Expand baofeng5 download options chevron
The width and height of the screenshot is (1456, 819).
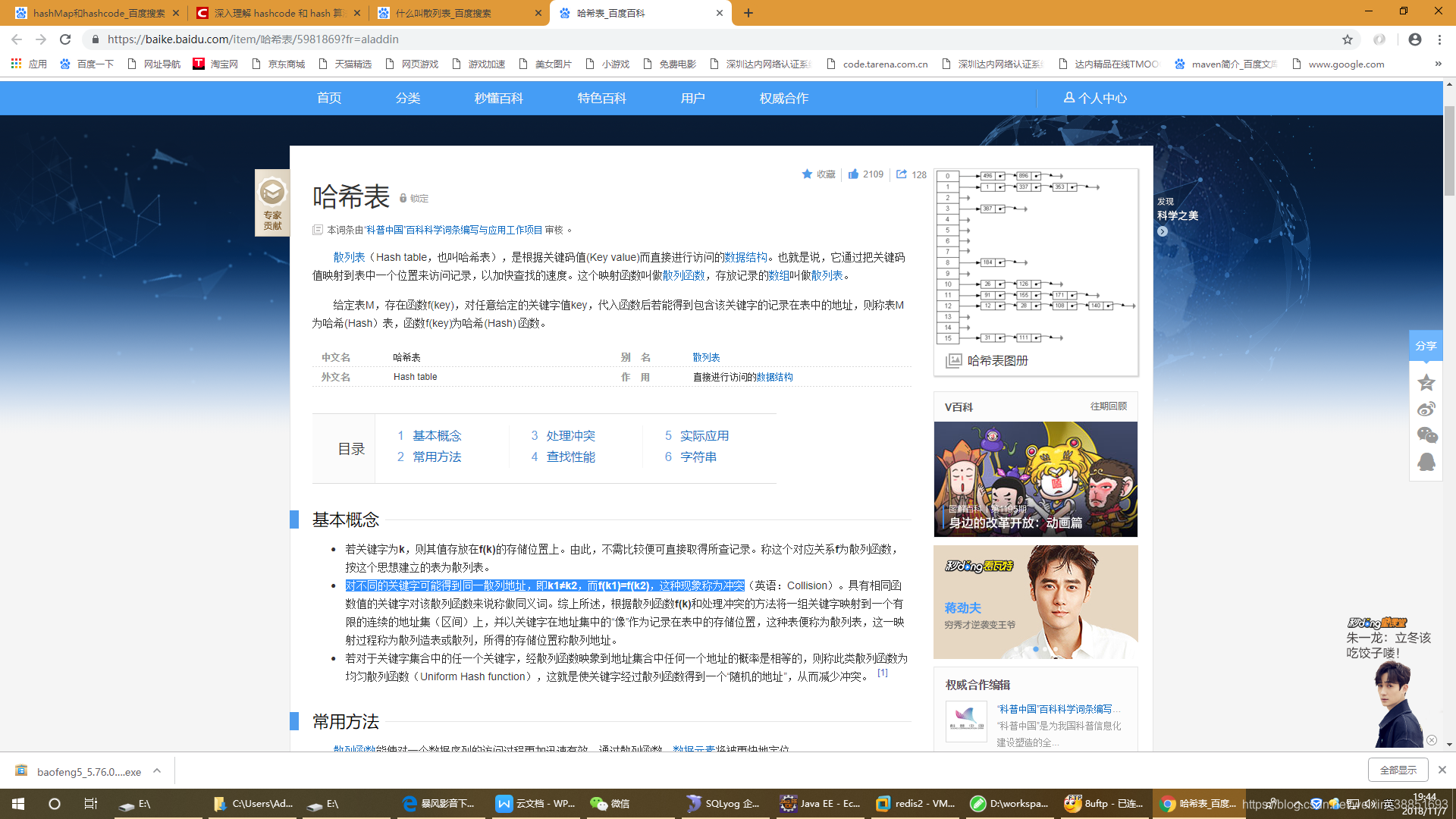click(x=157, y=770)
